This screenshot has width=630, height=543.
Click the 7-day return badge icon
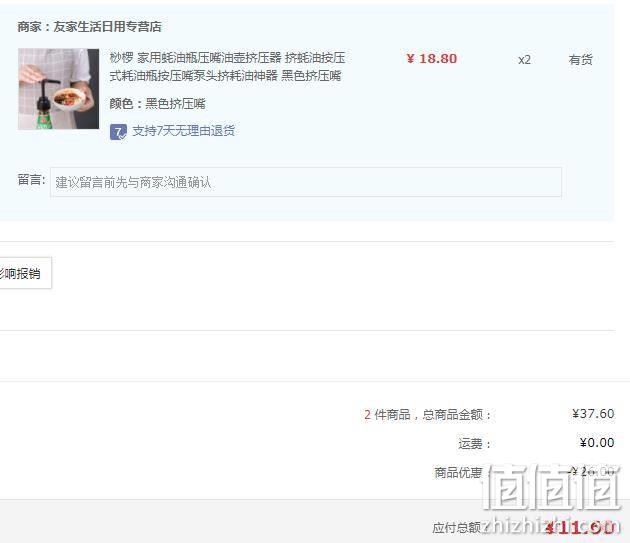[x=118, y=132]
